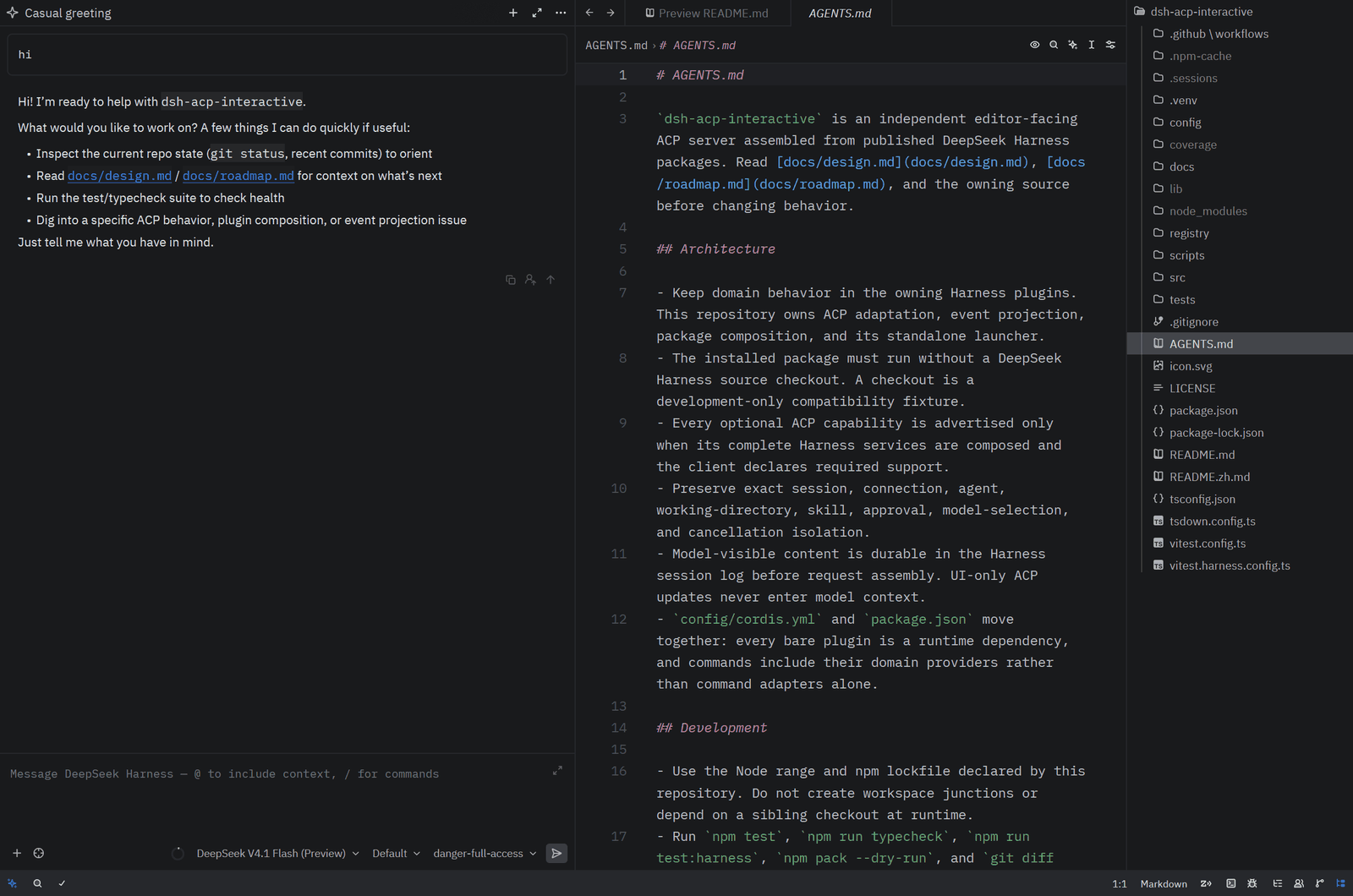This screenshot has width=1353, height=896.
Task: Click cursor position 1:1 in status bar
Action: 1120,884
